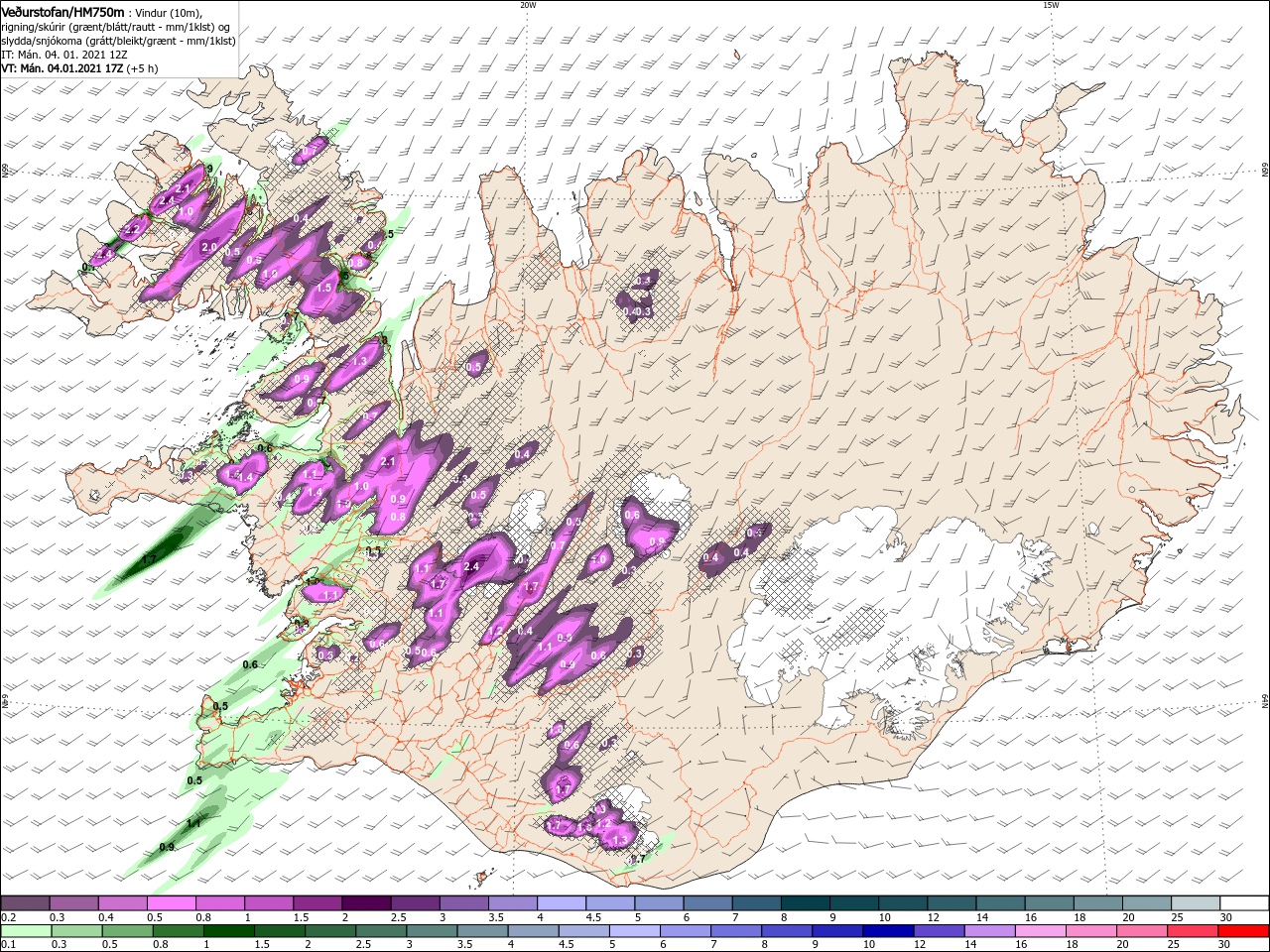Choose the purple swatch above lower-row 12
This screenshot has width=1270, height=952.
pos(939,931)
